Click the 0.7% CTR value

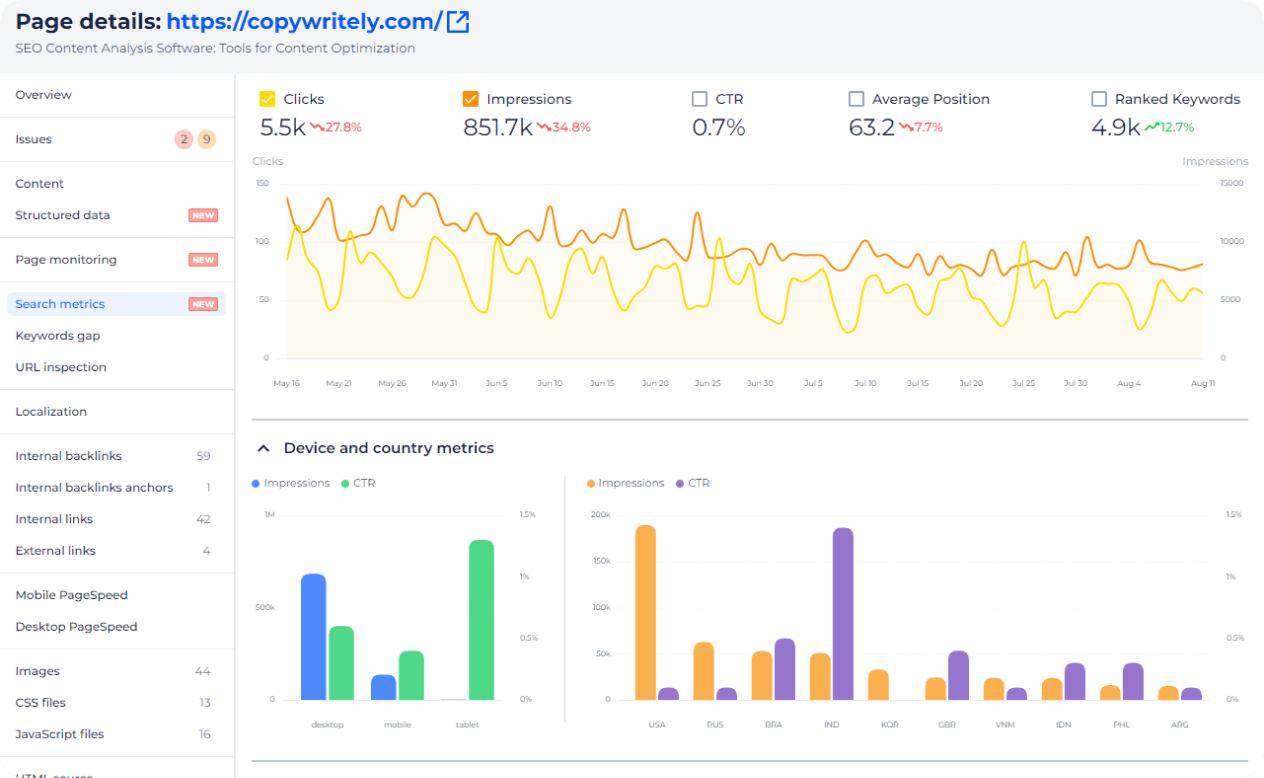coord(719,128)
